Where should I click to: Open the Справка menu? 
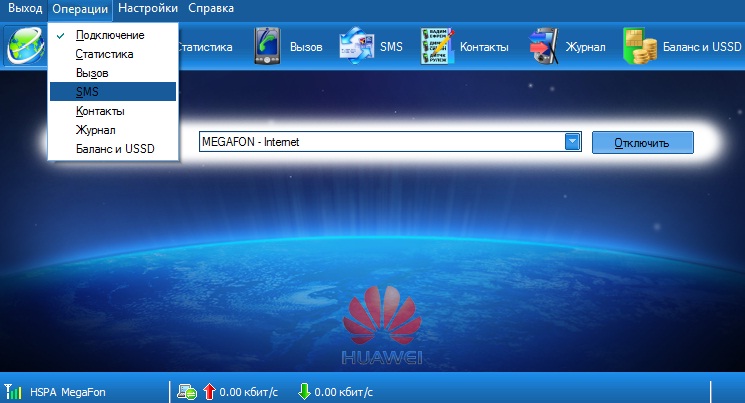(x=211, y=9)
